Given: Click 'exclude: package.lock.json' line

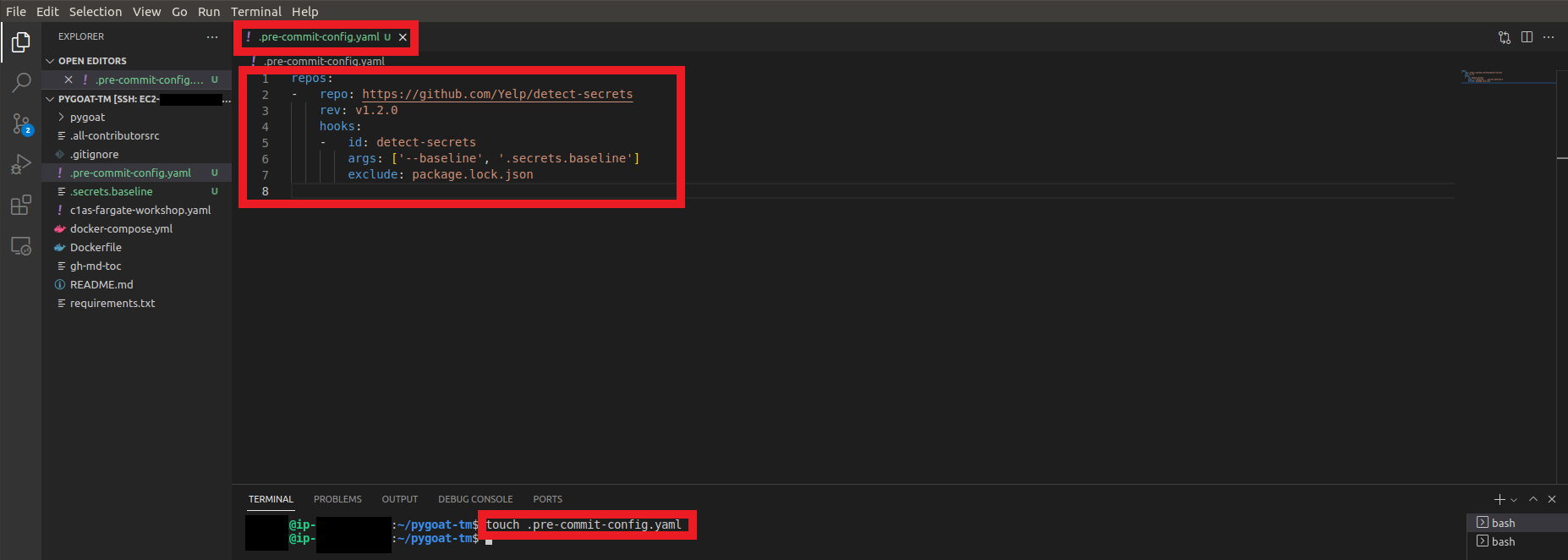Looking at the screenshot, I should coord(441,174).
